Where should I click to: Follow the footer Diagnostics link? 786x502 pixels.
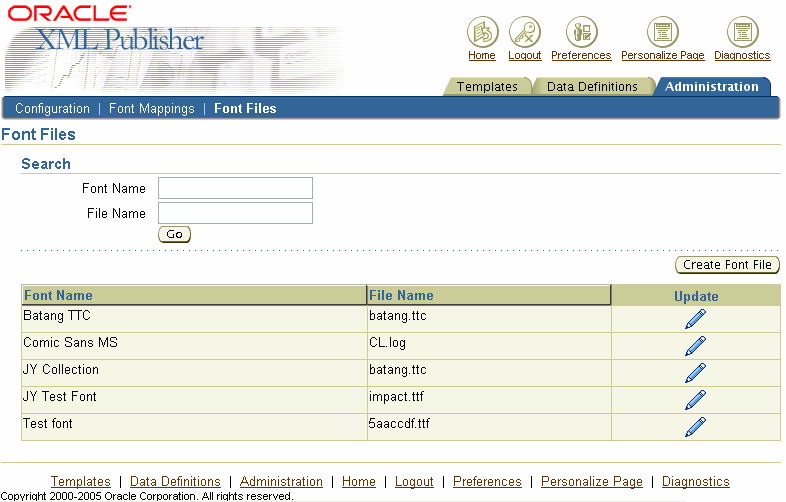click(x=696, y=481)
